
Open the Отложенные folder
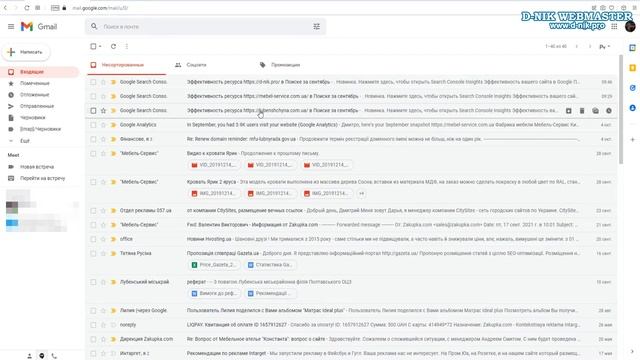(35, 95)
